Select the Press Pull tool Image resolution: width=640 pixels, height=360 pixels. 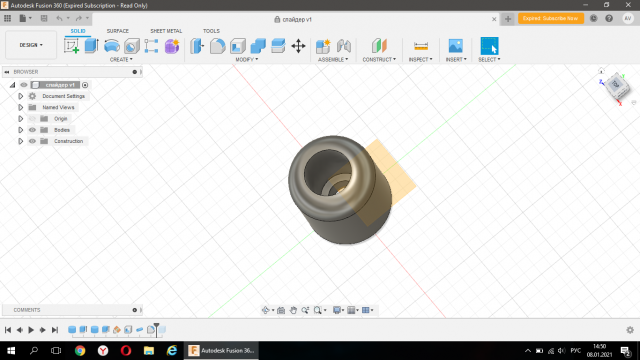tap(197, 46)
